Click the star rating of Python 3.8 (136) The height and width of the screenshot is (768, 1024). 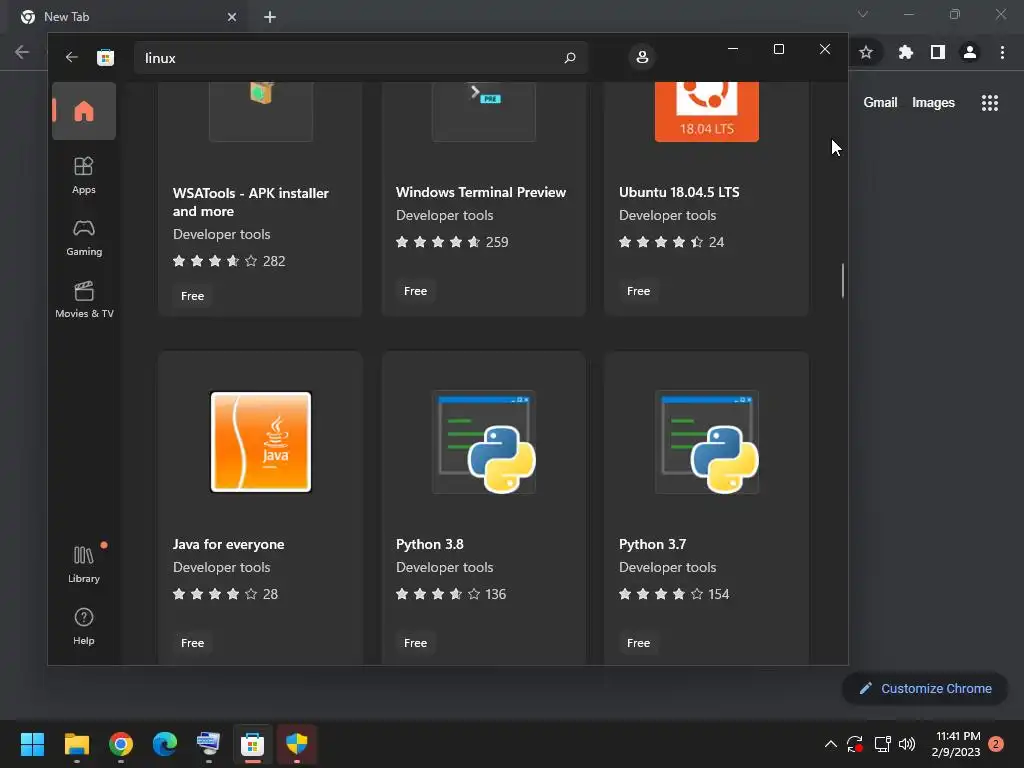pyautogui.click(x=451, y=594)
